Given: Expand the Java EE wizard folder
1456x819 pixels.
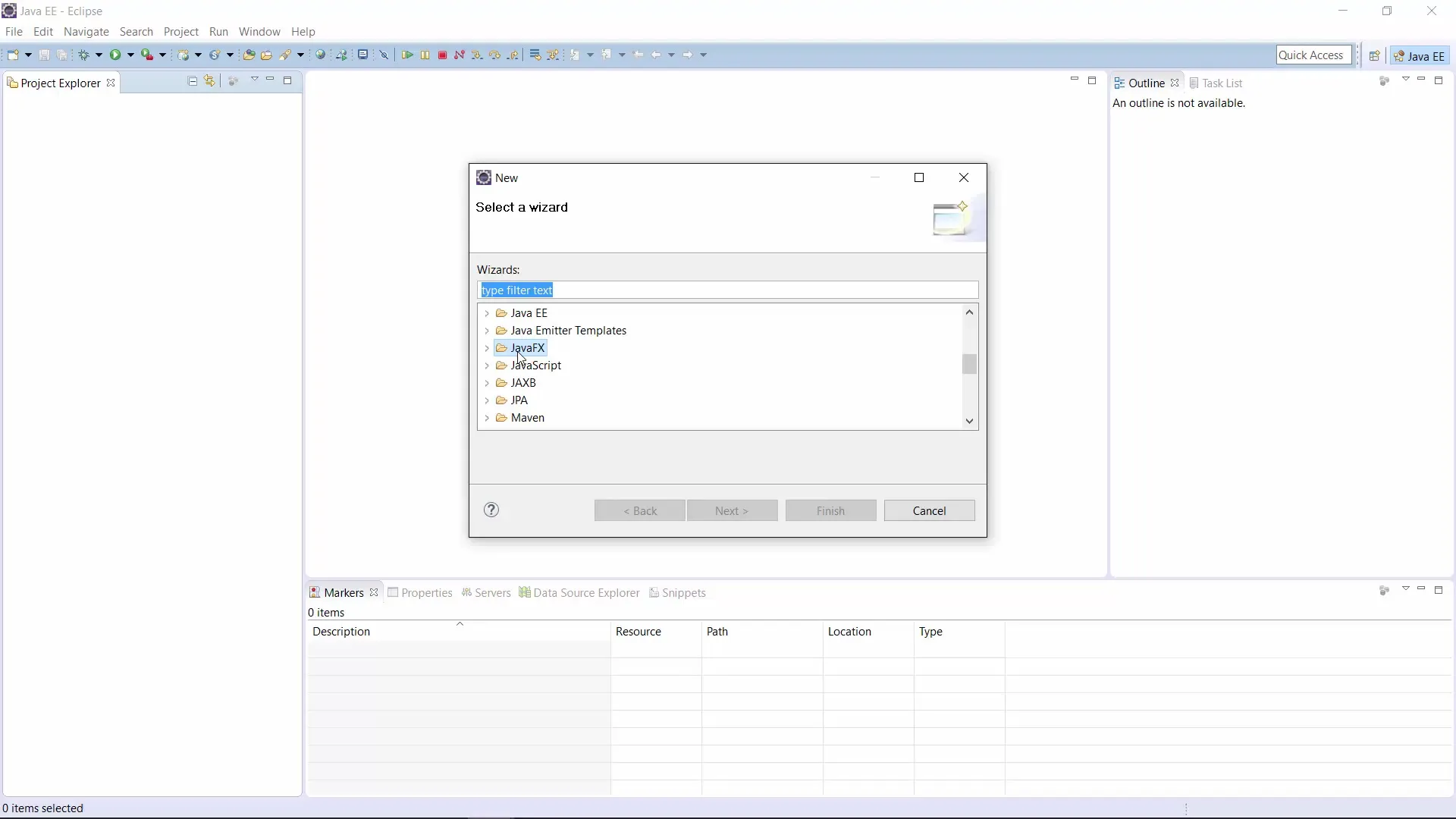Looking at the screenshot, I should 487,313.
